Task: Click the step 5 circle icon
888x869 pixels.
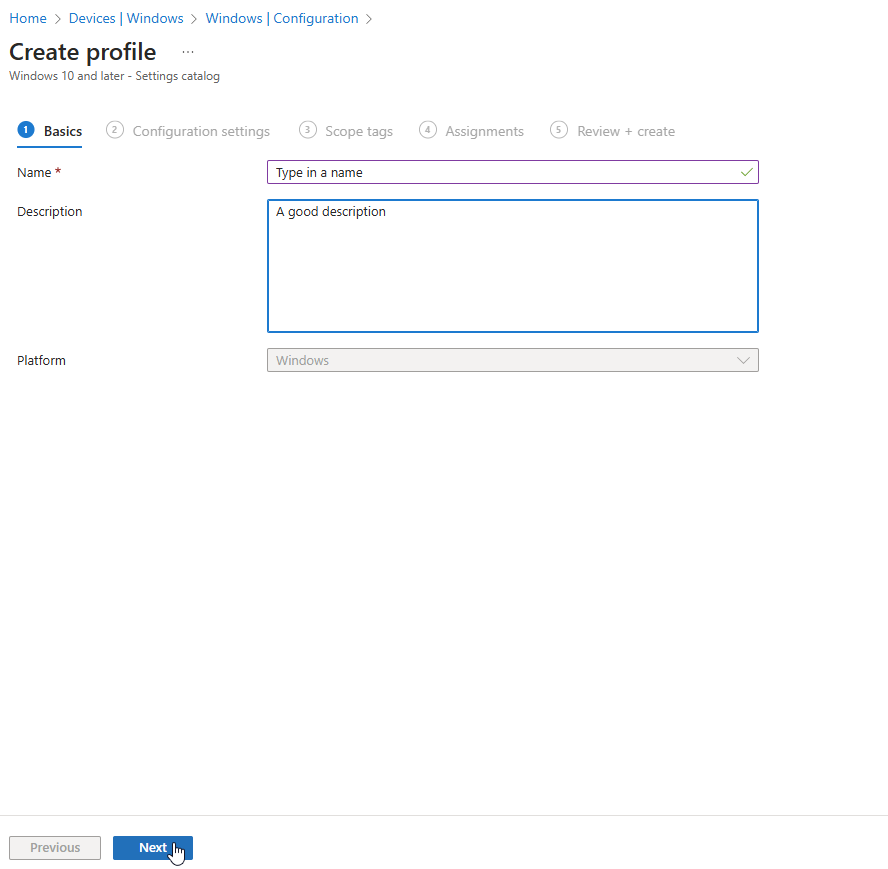Action: pos(559,130)
